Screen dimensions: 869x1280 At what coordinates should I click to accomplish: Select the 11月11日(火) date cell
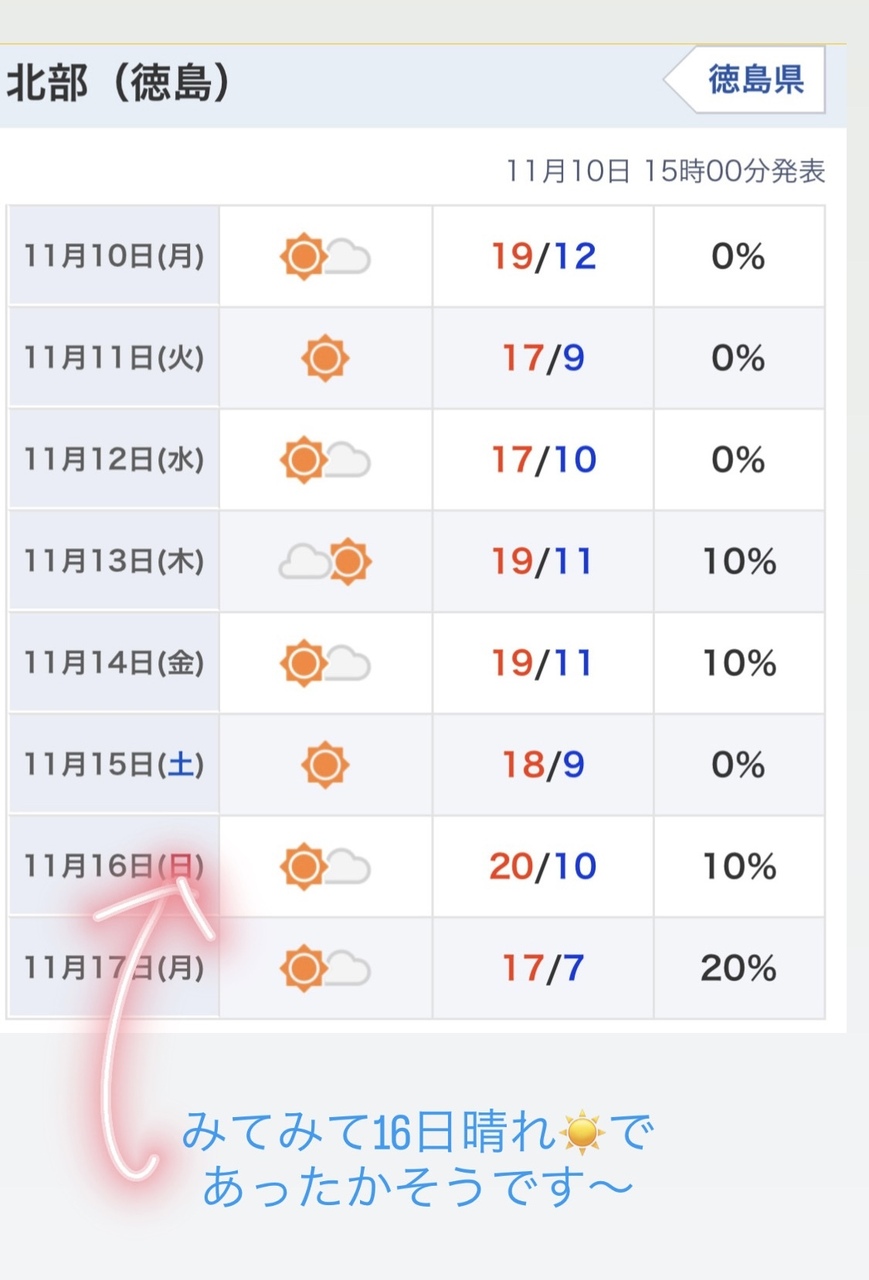click(x=114, y=358)
